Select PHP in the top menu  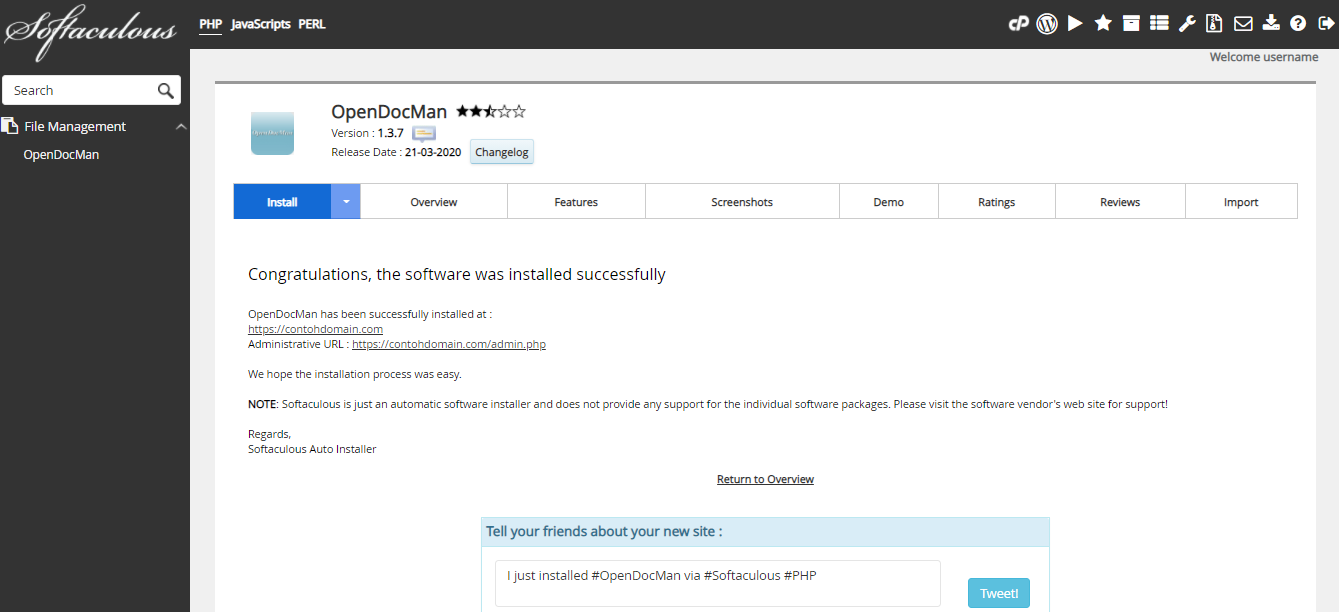click(x=210, y=23)
